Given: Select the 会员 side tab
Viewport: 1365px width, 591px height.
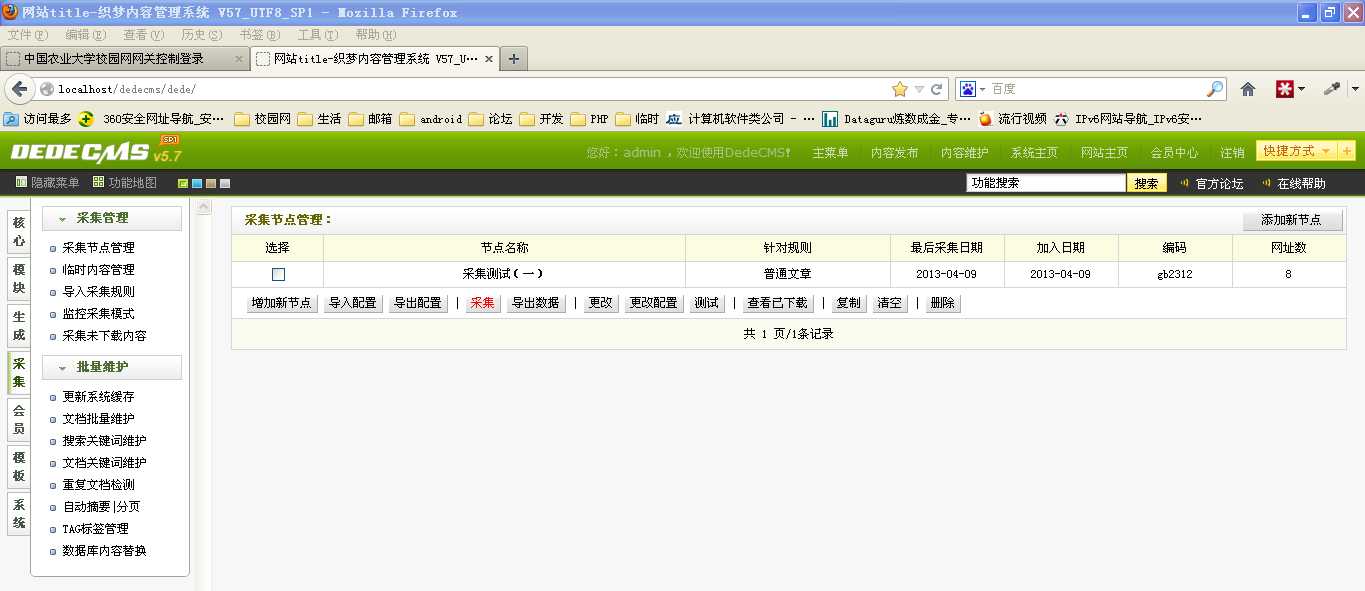Looking at the screenshot, I should pos(19,419).
